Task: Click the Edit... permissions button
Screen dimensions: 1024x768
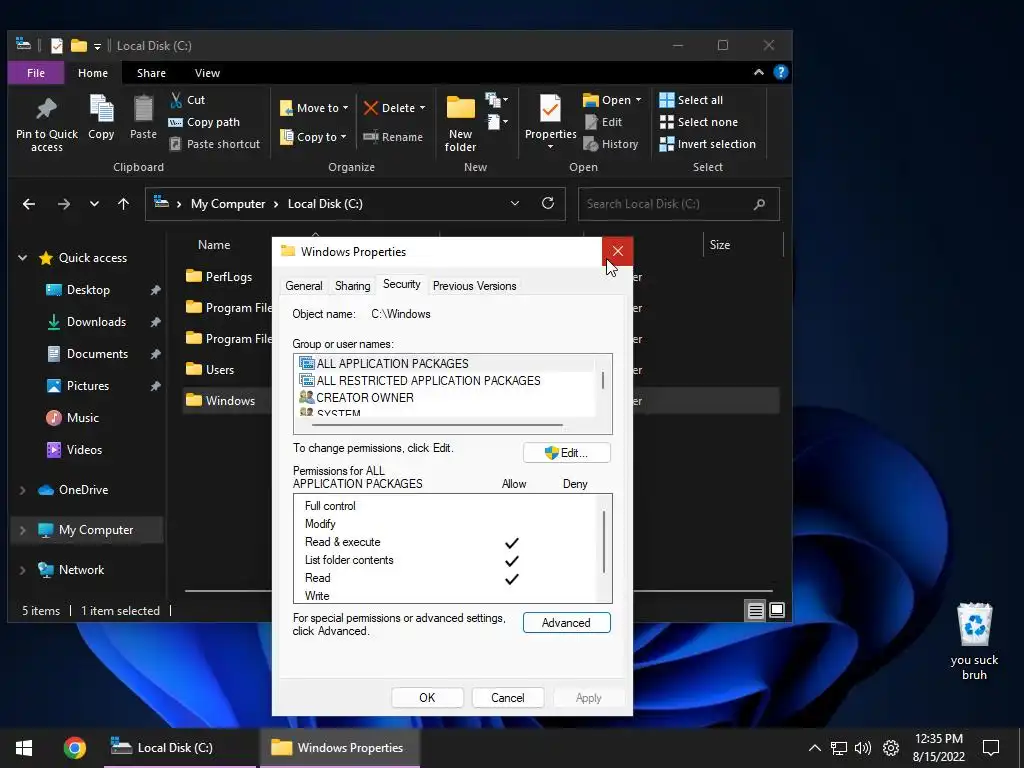Action: 567,453
